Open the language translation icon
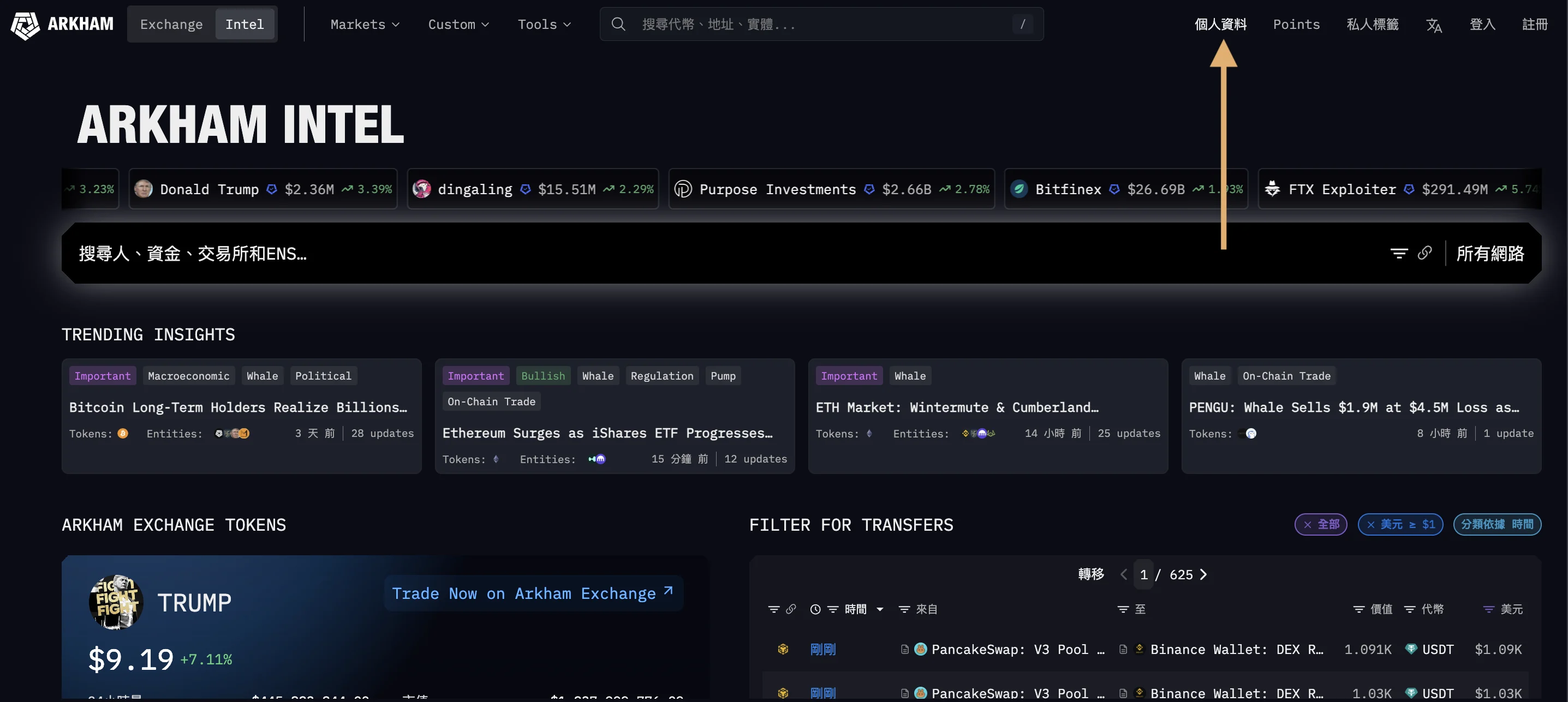This screenshot has width=1568, height=702. pyautogui.click(x=1434, y=25)
